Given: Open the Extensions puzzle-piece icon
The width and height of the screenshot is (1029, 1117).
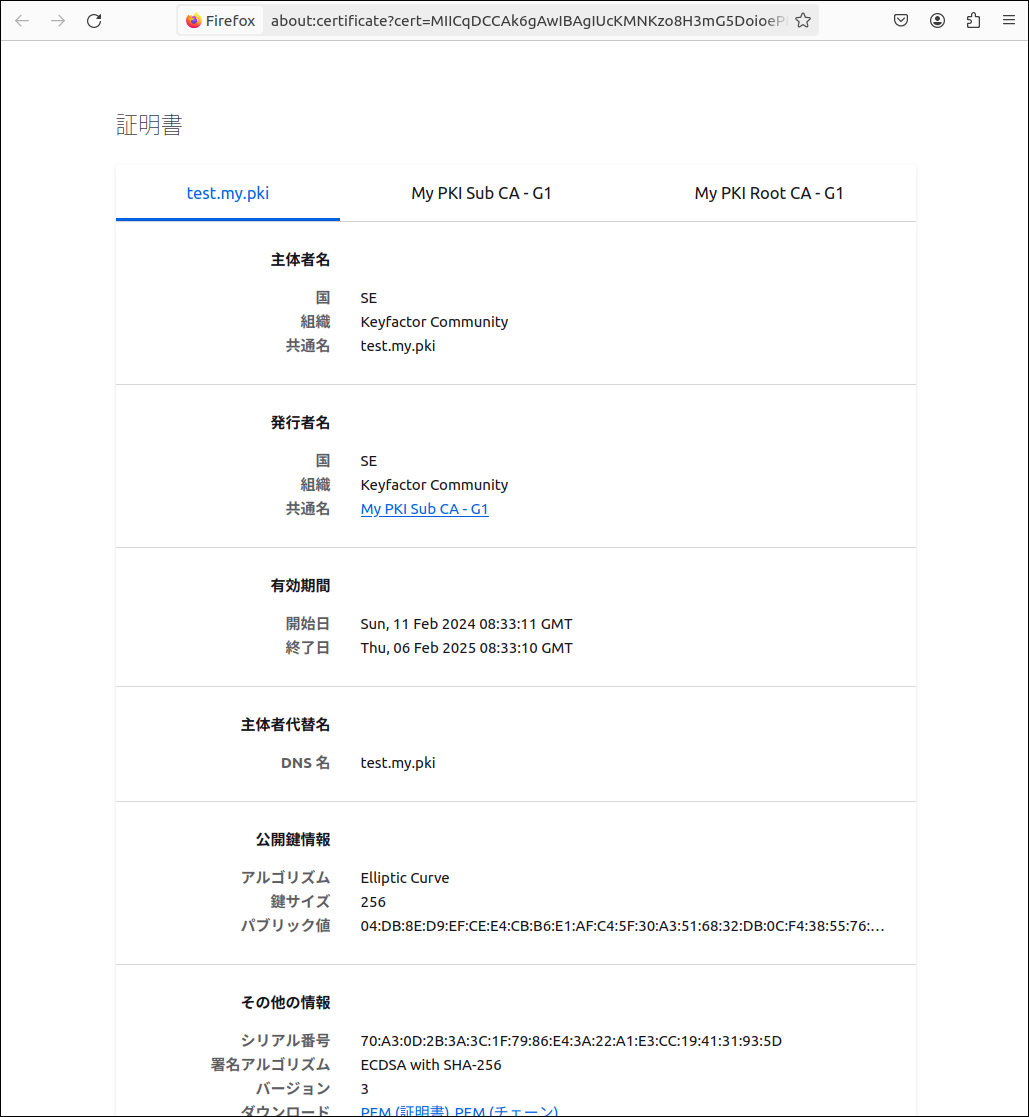Looking at the screenshot, I should [973, 20].
